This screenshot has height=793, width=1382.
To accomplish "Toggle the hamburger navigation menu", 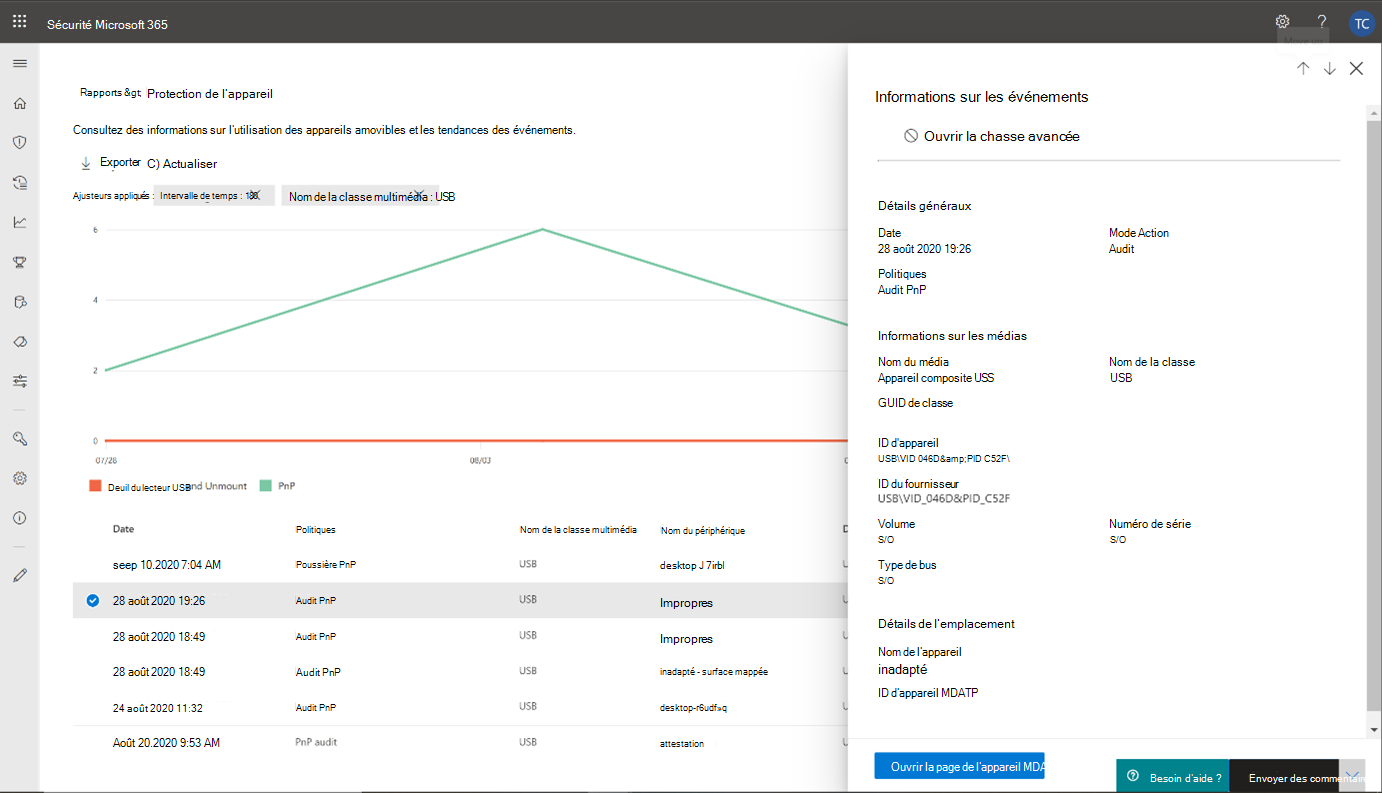I will click(19, 63).
